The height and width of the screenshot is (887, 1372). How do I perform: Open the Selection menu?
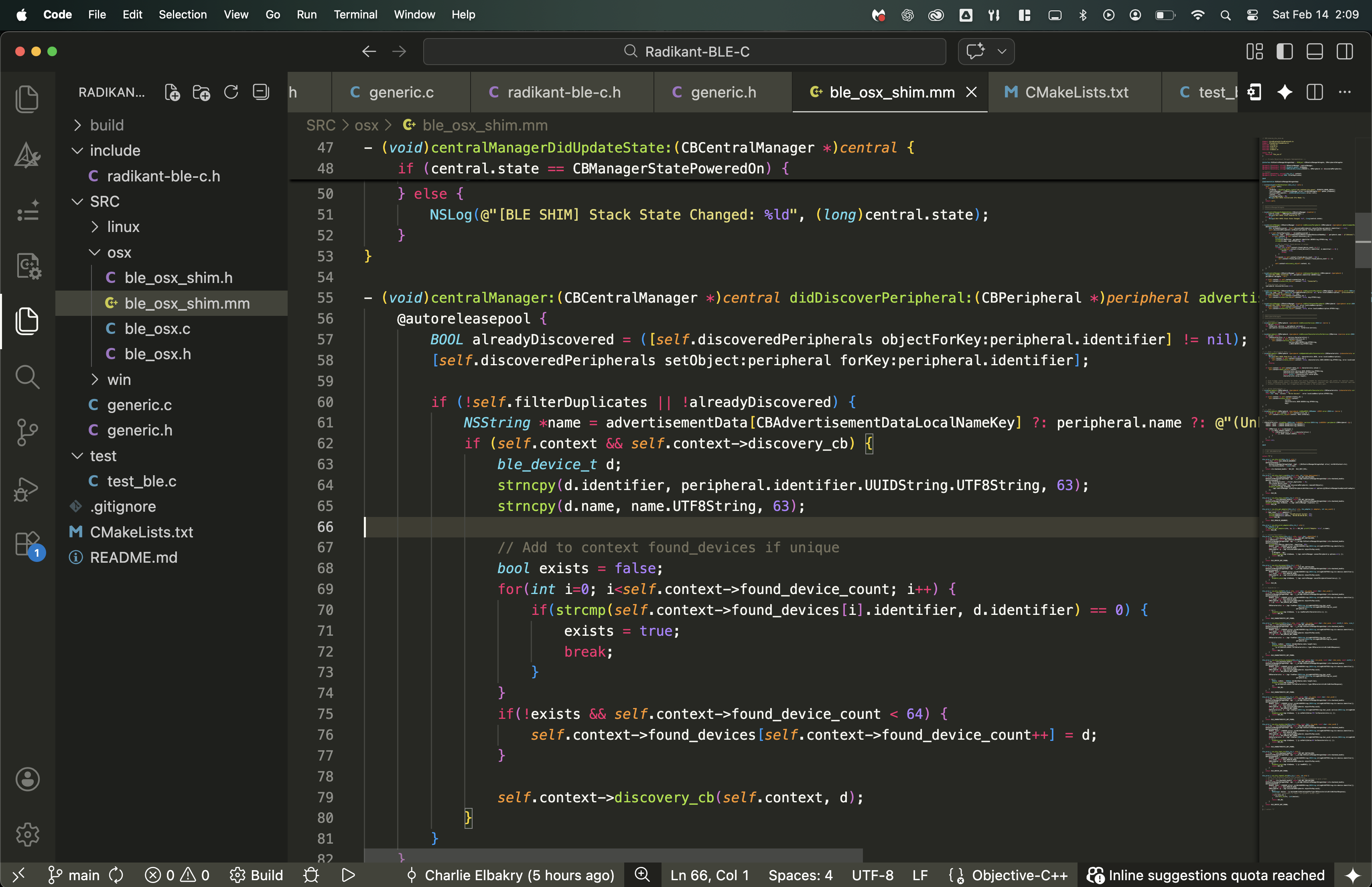click(183, 15)
